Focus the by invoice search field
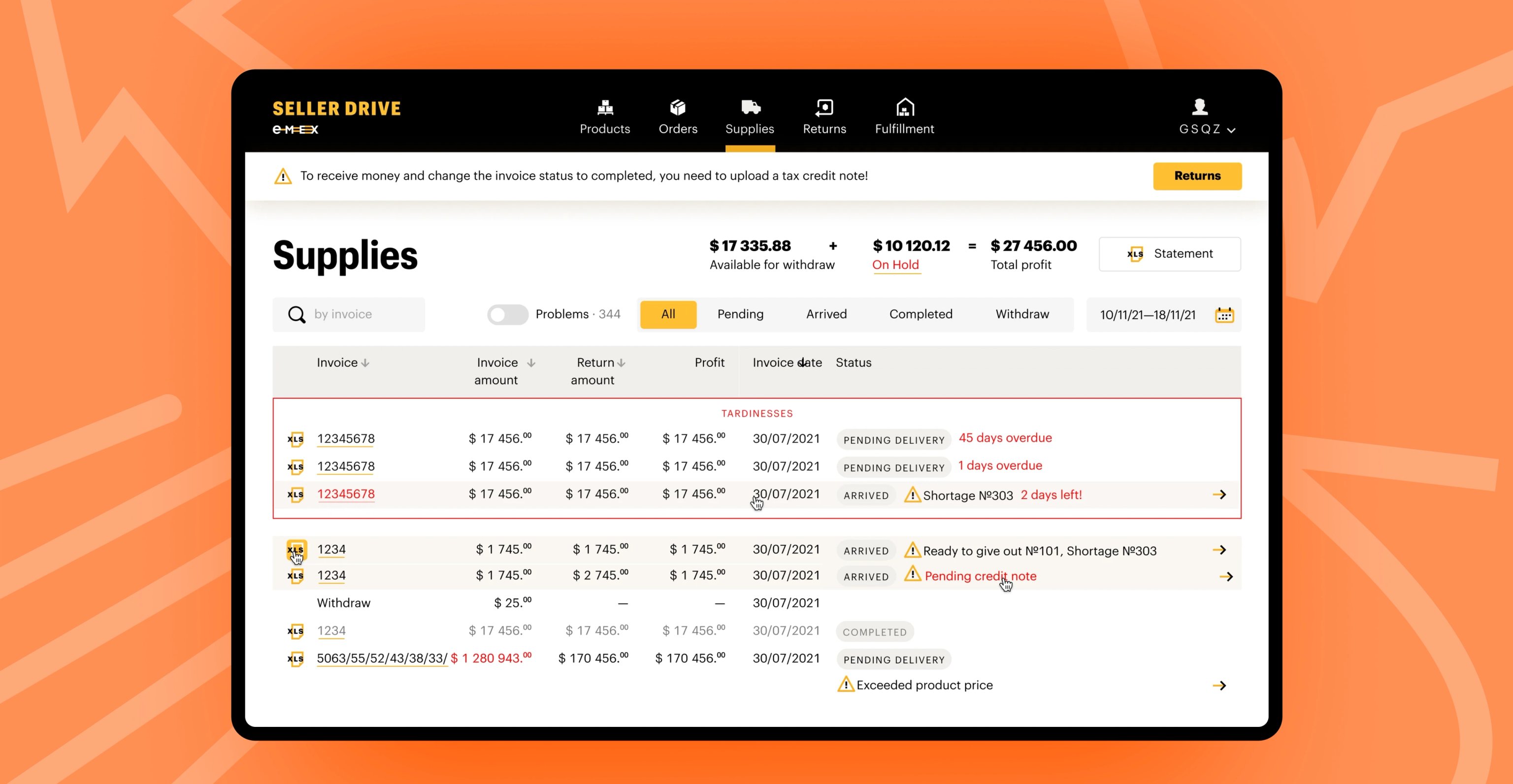This screenshot has width=1513, height=784. coord(349,315)
